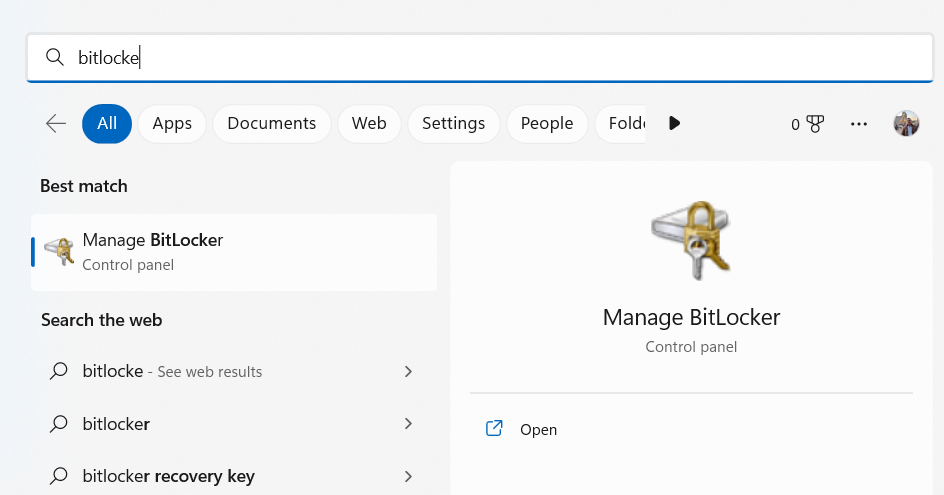Viewport: 944px width, 495px height.
Task: Click the Manage BitLocker title in preview pane
Action: pyautogui.click(x=691, y=317)
